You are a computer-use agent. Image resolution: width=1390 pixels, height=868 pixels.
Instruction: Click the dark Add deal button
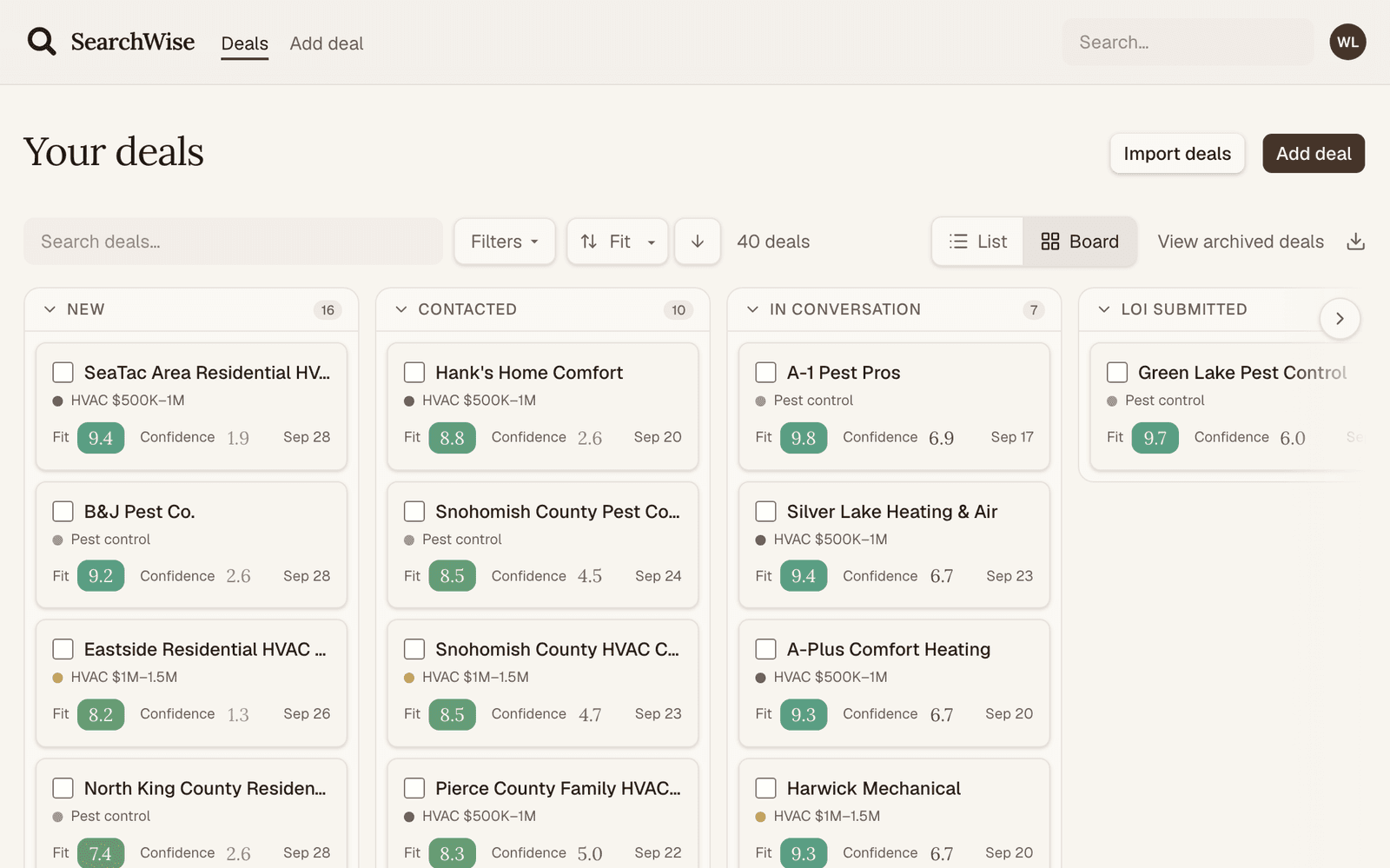pos(1314,154)
